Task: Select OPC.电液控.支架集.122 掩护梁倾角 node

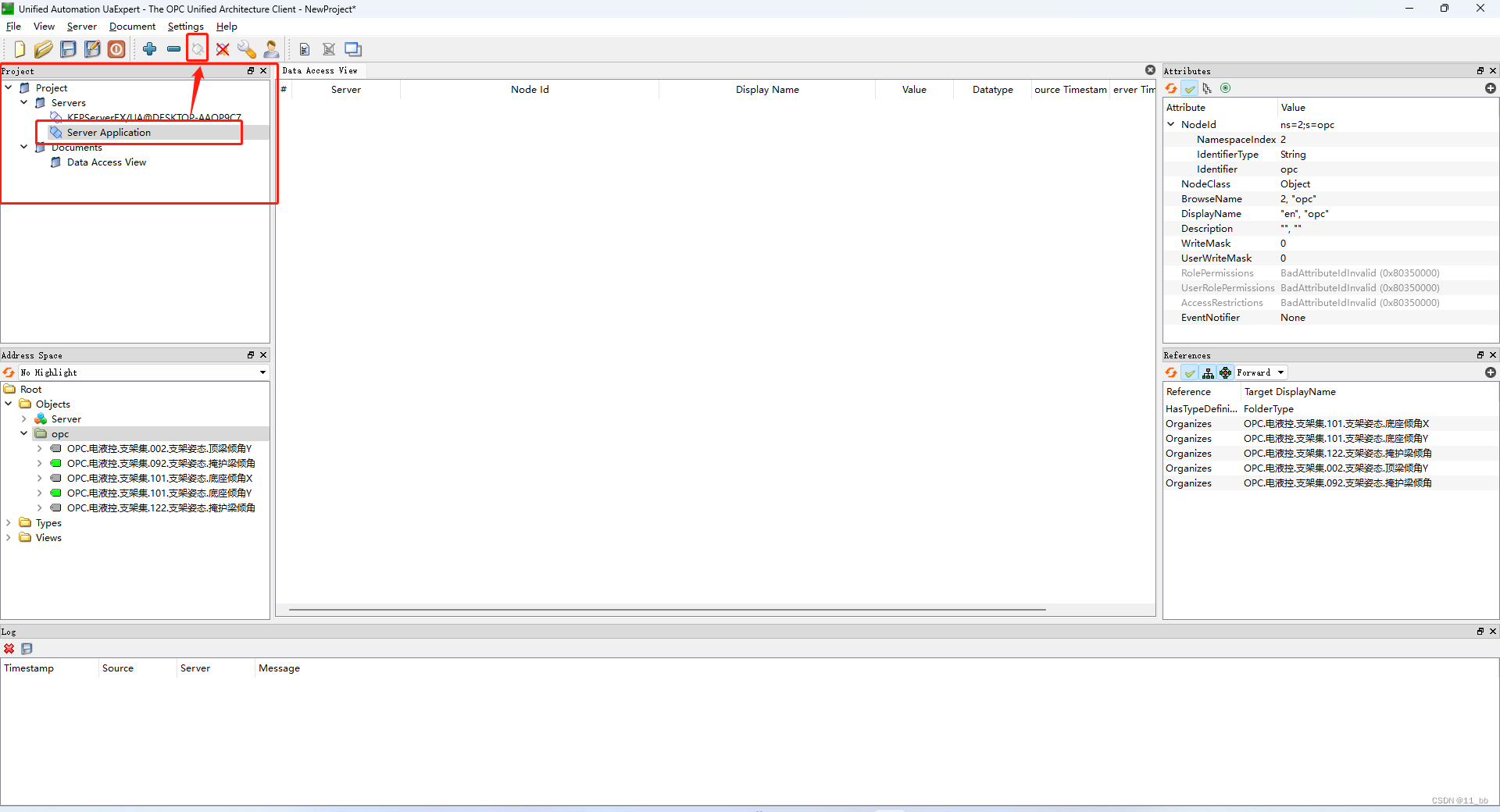Action: (161, 507)
